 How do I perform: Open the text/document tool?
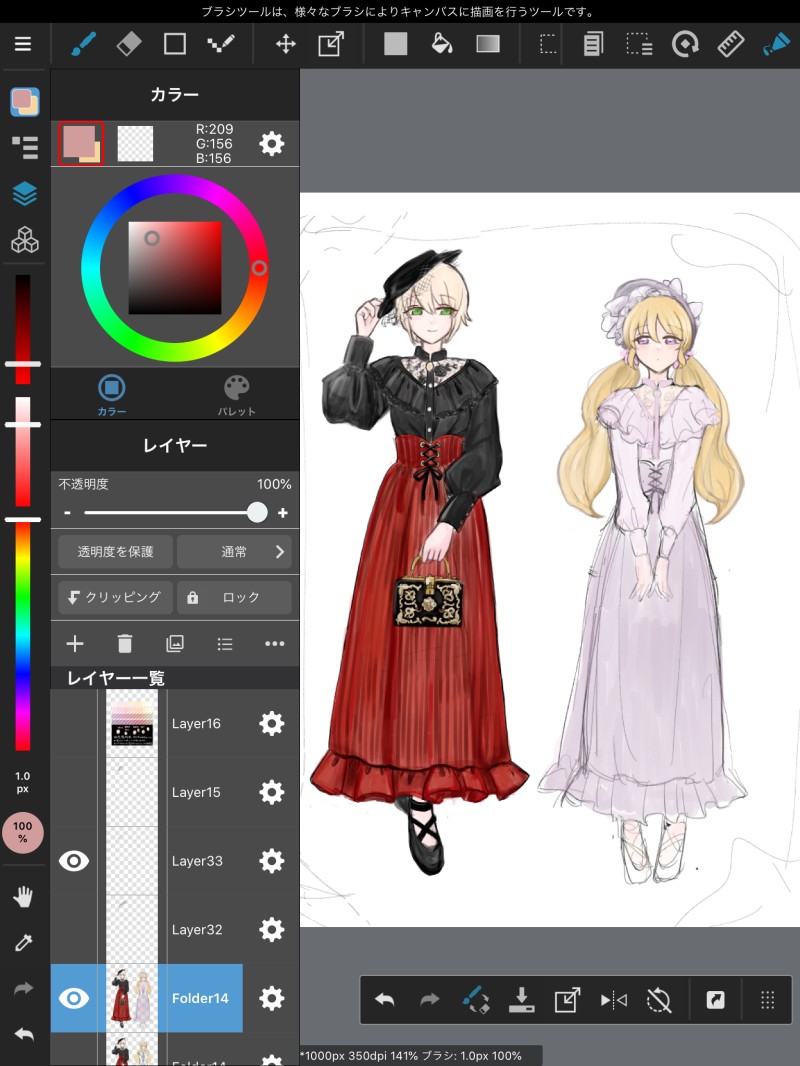[x=593, y=44]
